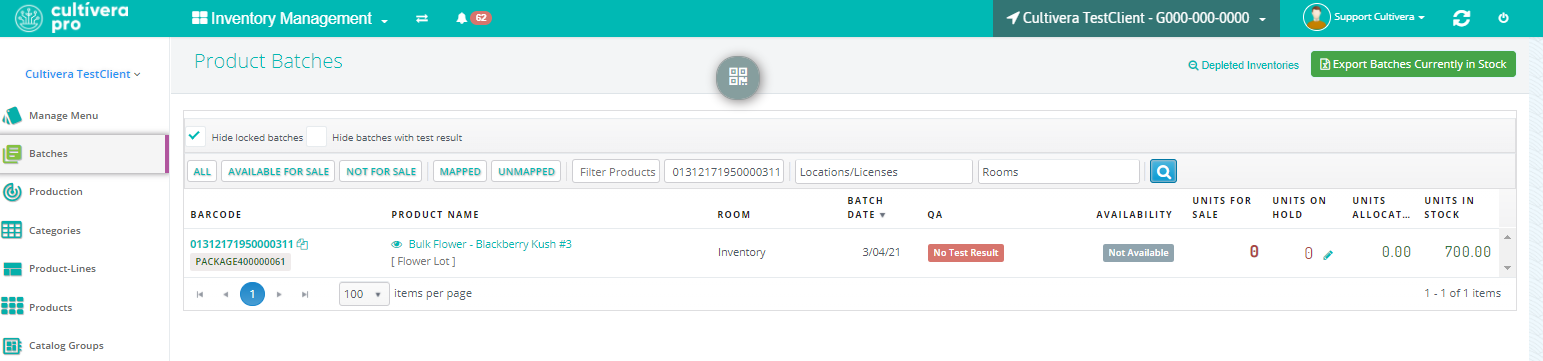Image resolution: width=1543 pixels, height=361 pixels.
Task: Click the round QR code scanner button
Action: [x=738, y=77]
